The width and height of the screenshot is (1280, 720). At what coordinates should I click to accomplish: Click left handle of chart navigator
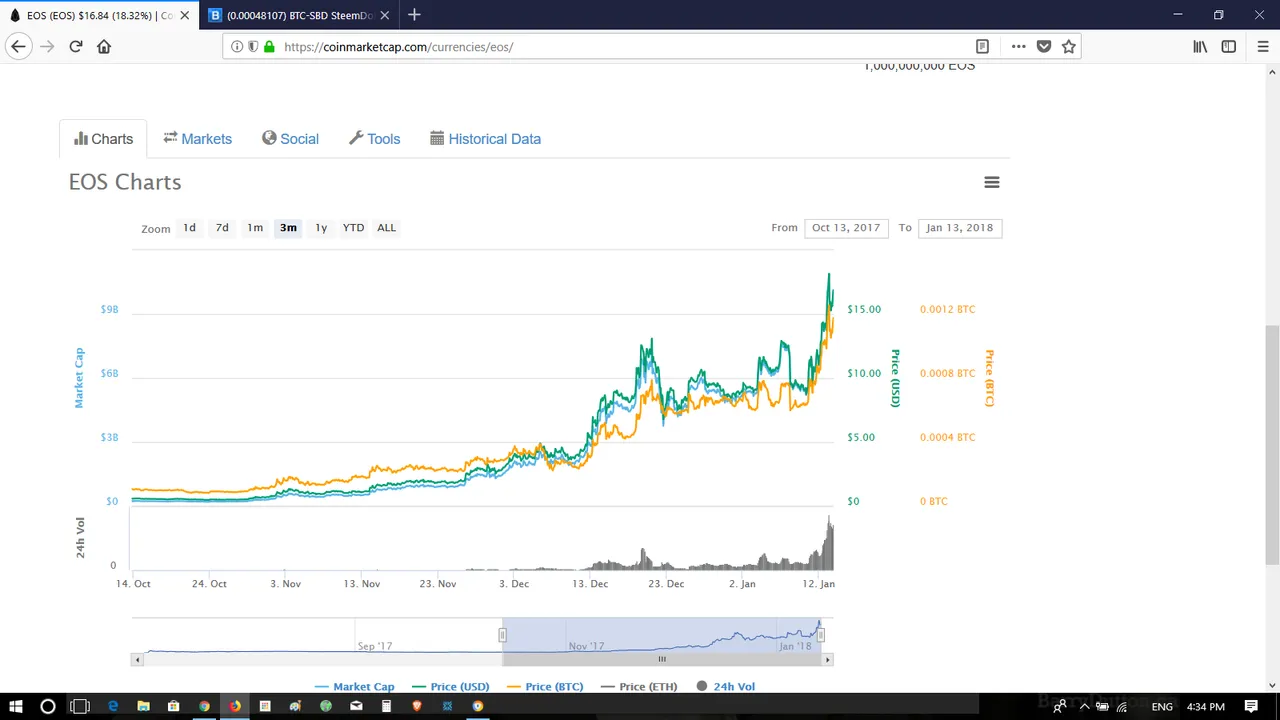502,635
